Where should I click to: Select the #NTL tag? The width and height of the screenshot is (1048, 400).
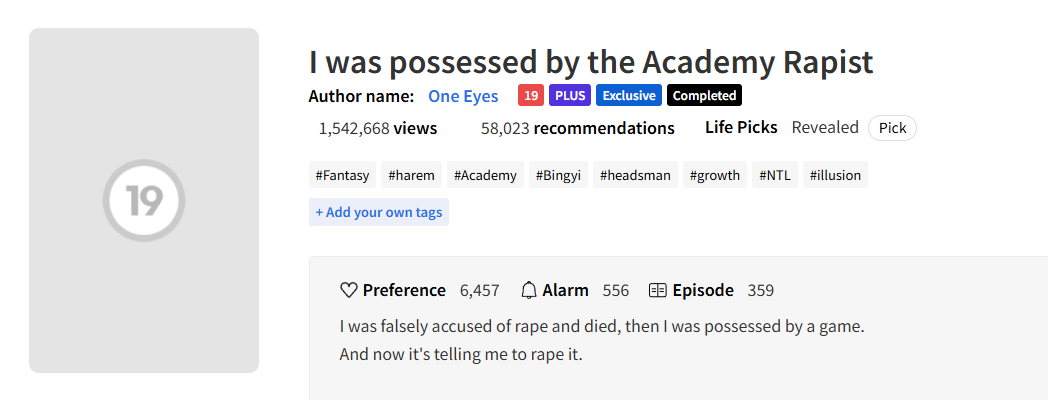(x=774, y=175)
